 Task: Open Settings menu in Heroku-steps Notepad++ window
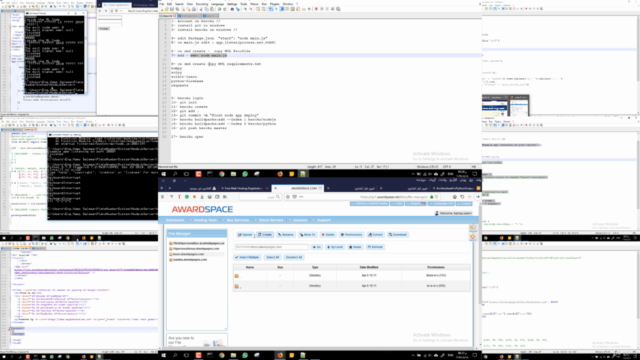pyautogui.click(x=232, y=4)
